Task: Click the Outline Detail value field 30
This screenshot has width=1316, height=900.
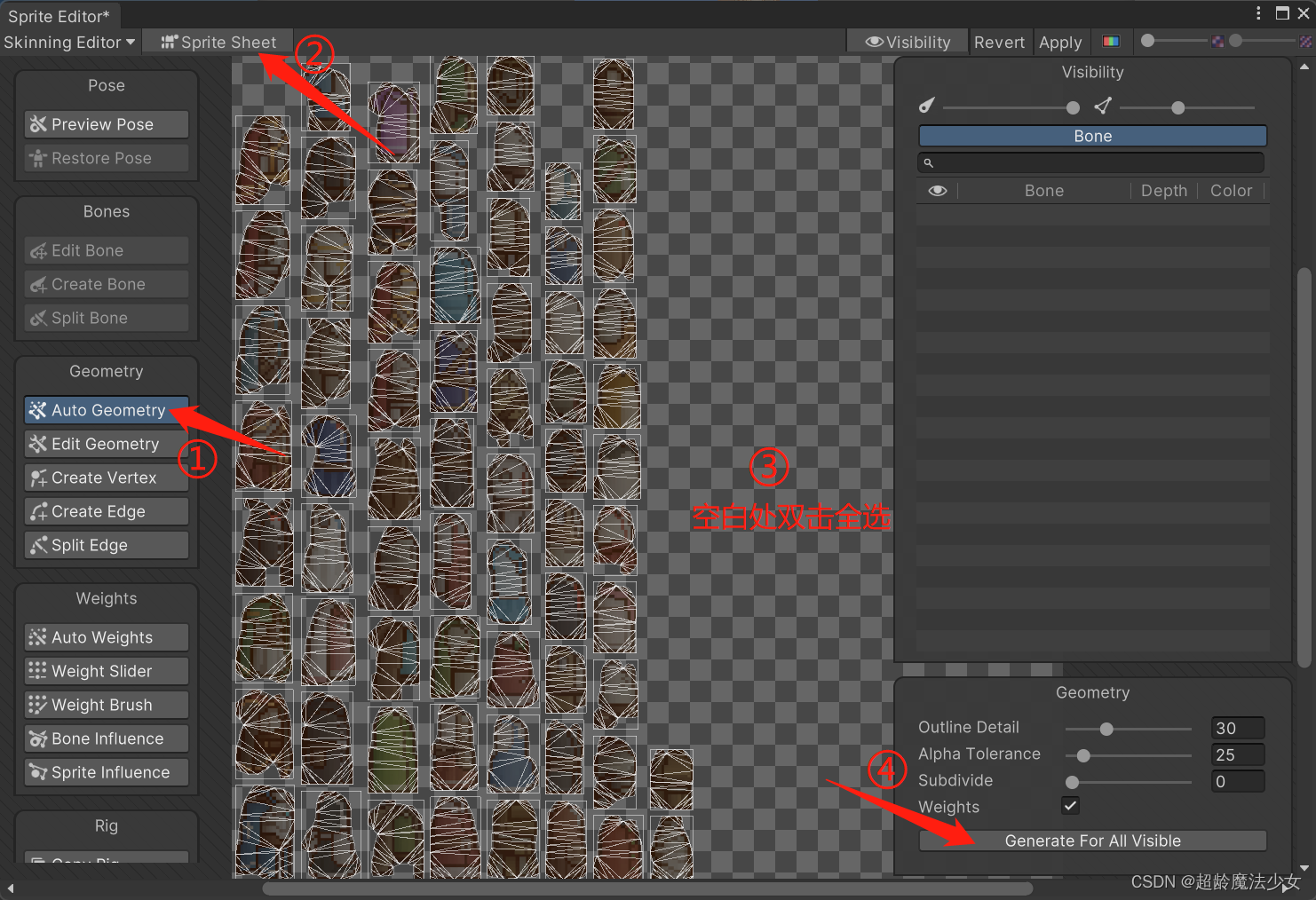Action: 1238,728
